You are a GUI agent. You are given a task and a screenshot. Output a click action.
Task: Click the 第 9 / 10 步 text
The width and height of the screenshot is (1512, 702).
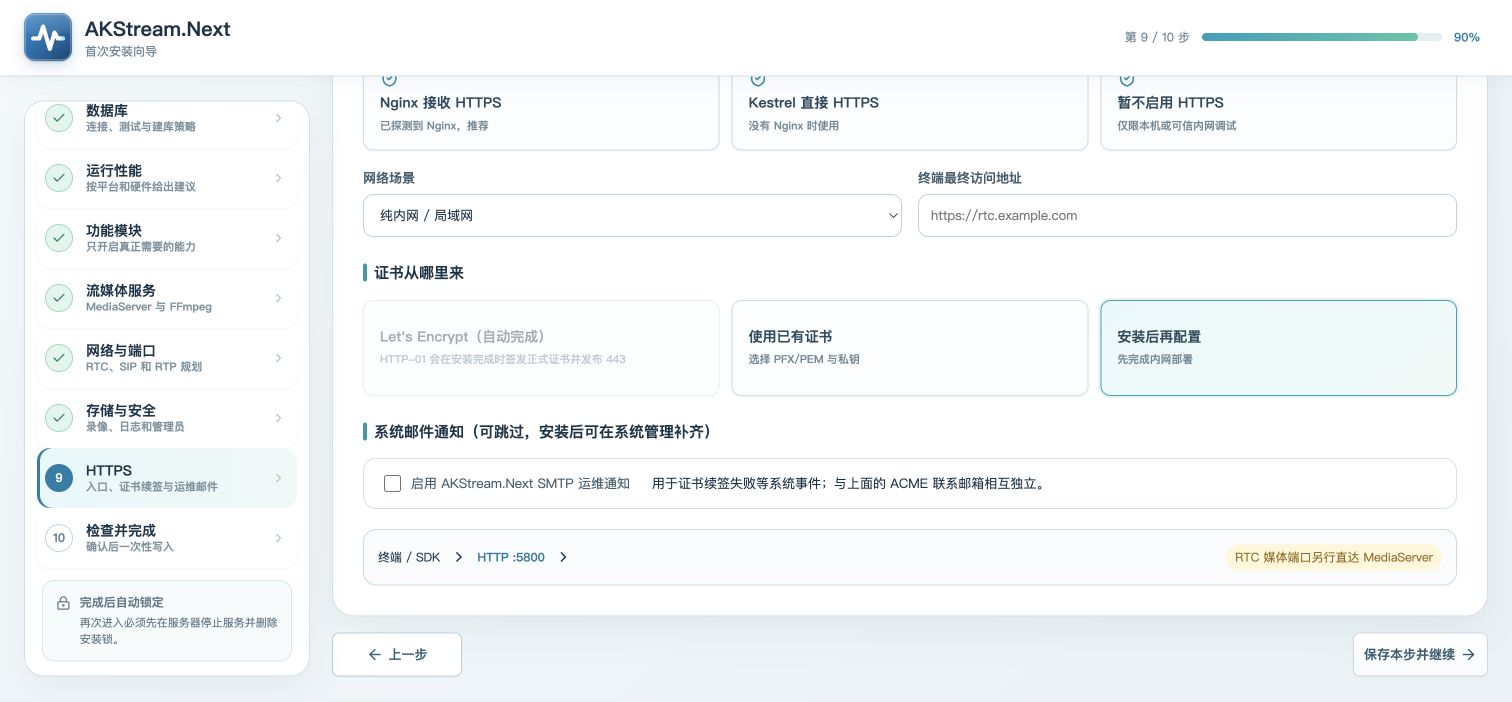pos(1157,37)
